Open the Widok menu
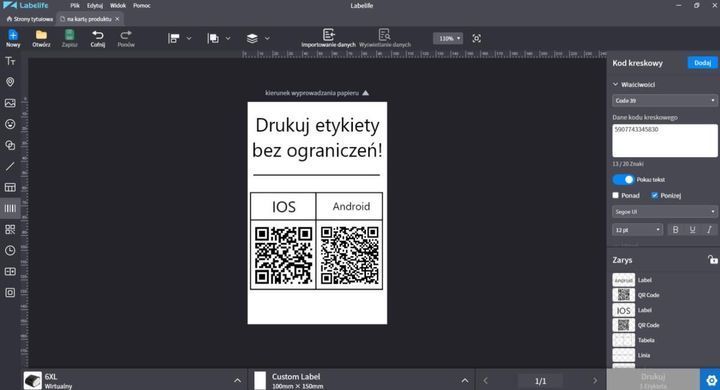This screenshot has height=390, width=720. [x=118, y=6]
